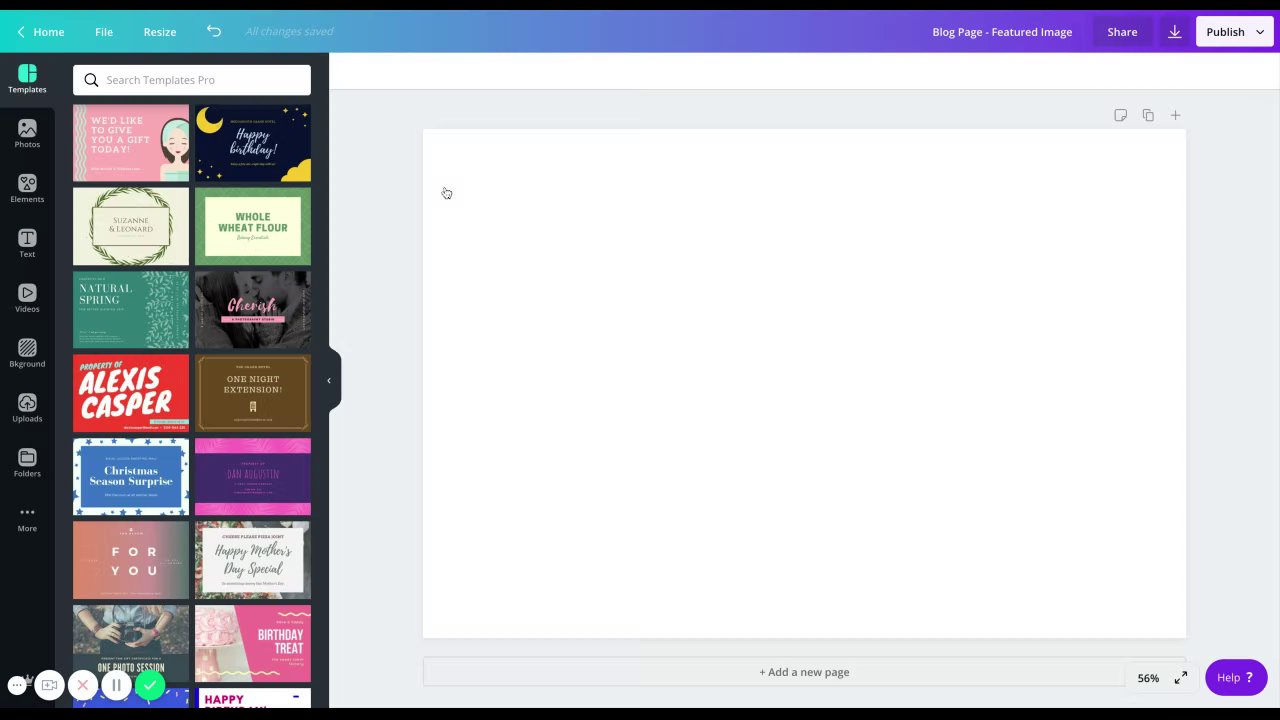The height and width of the screenshot is (720, 1280).
Task: Click the All changes saved status text
Action: pyautogui.click(x=289, y=32)
